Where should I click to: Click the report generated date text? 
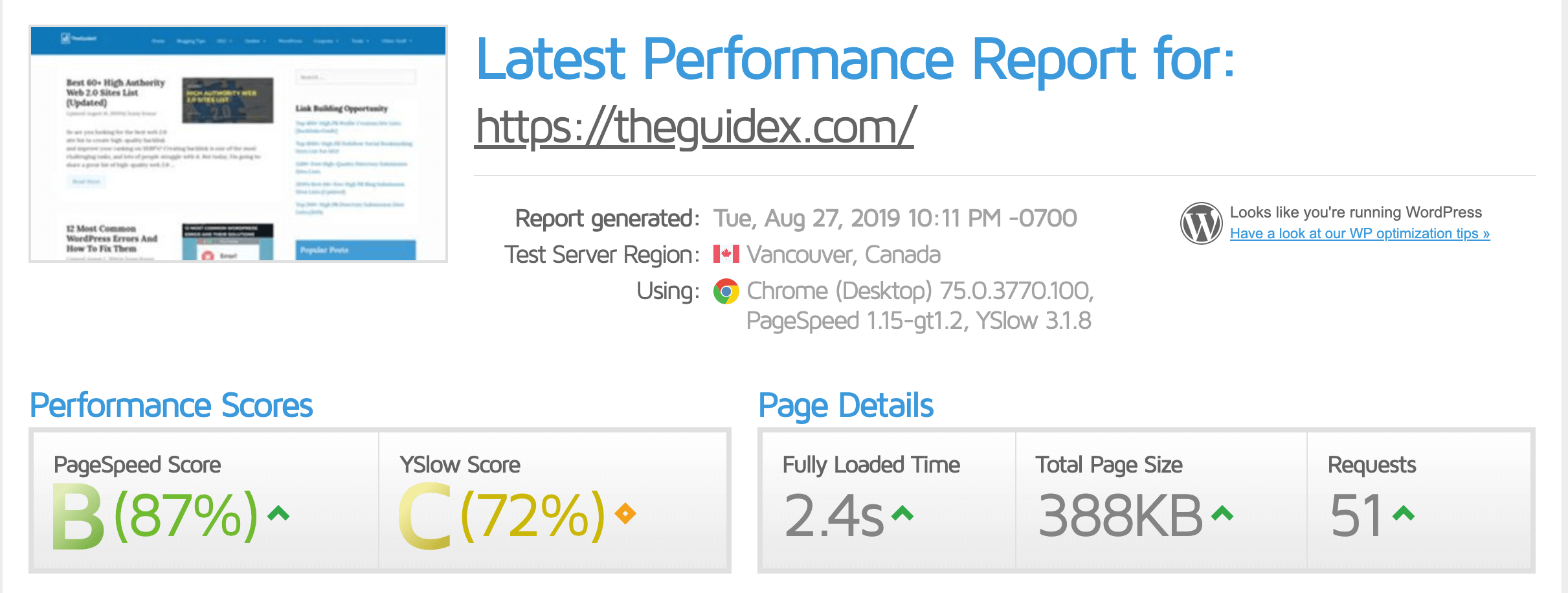coord(895,219)
